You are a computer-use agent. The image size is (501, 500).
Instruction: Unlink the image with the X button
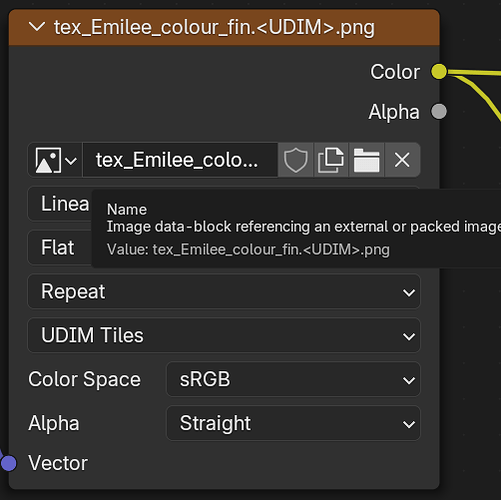pyautogui.click(x=402, y=160)
